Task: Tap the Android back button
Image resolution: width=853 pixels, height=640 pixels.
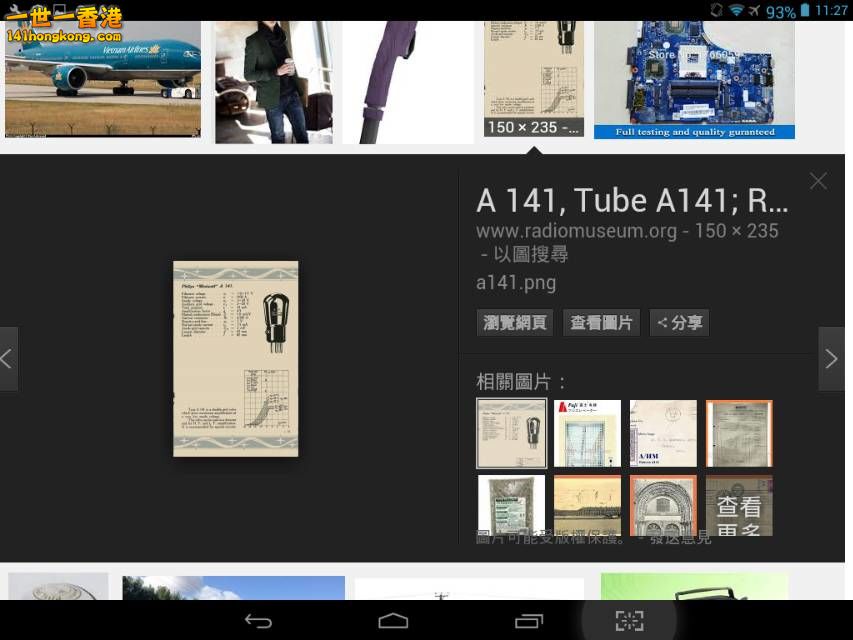Action: tap(258, 620)
